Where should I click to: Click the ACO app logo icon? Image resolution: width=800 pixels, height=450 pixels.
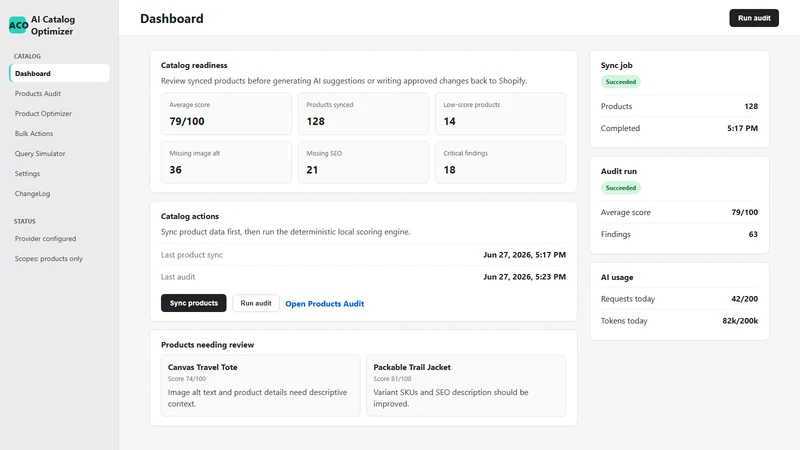coord(18,25)
